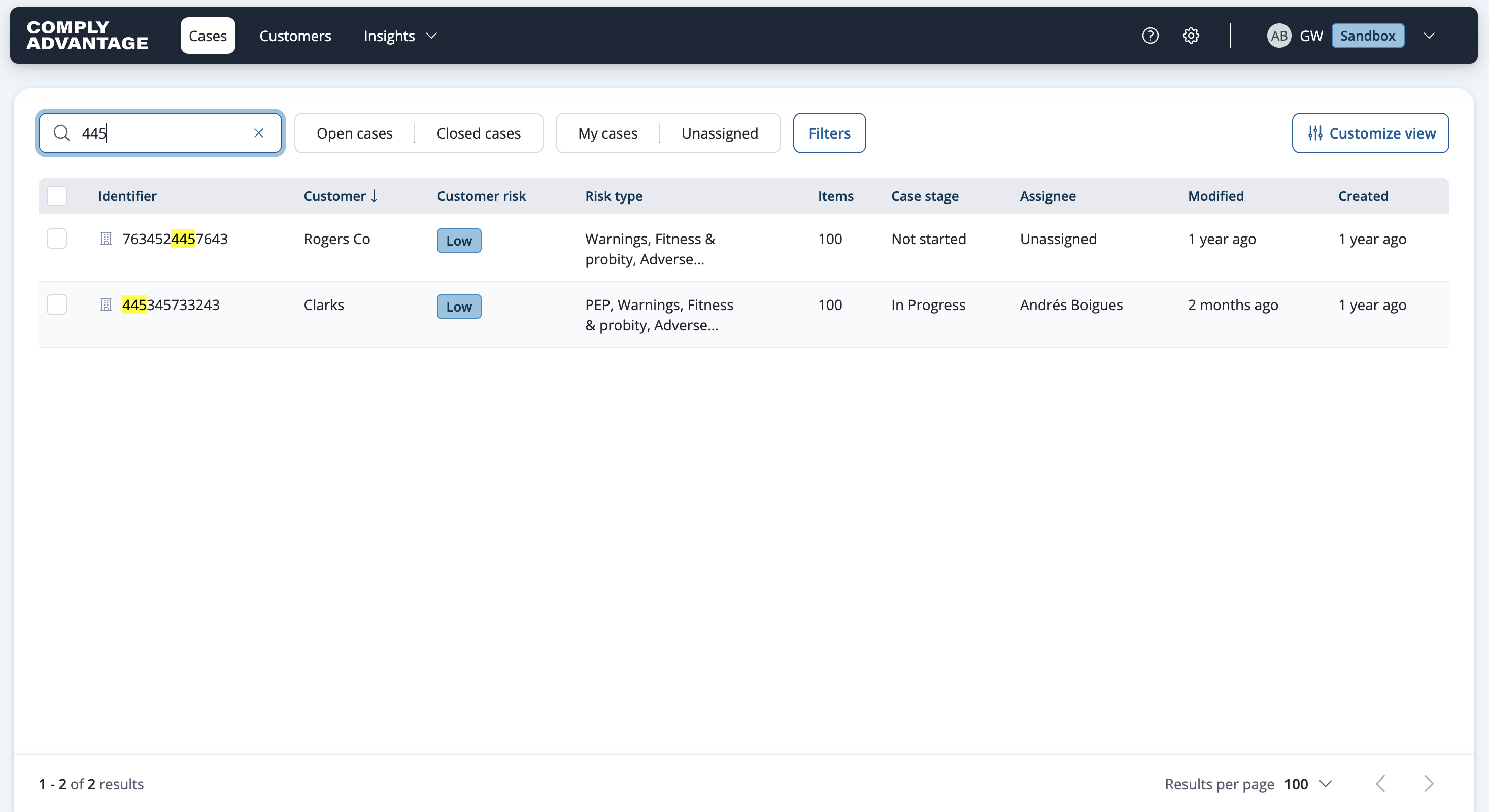Image resolution: width=1489 pixels, height=812 pixels.
Task: Open the Results per page dropdown
Action: (x=1308, y=784)
